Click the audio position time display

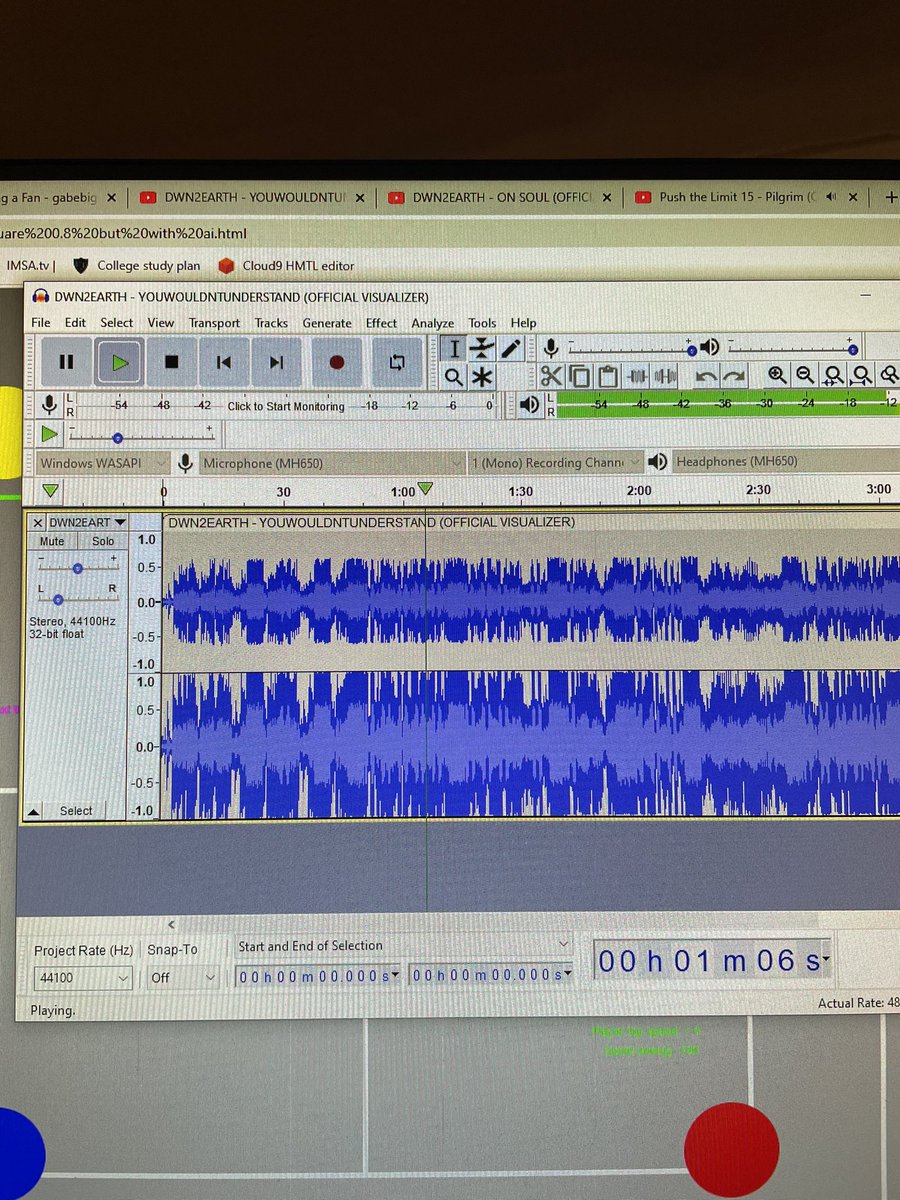point(711,962)
